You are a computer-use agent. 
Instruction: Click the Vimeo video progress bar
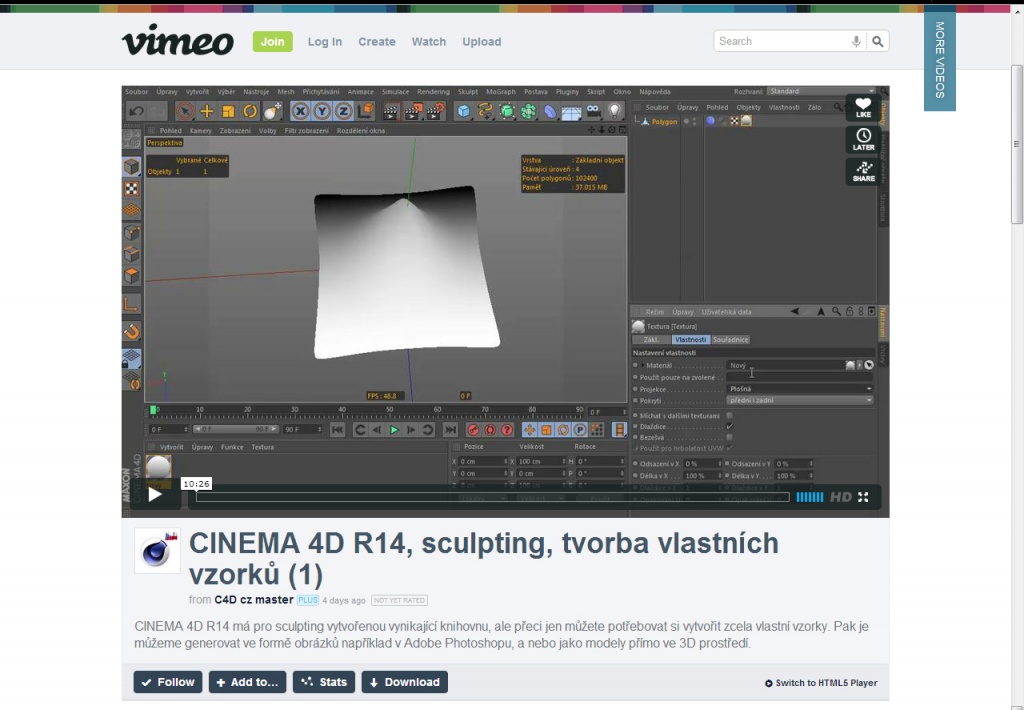[492, 497]
